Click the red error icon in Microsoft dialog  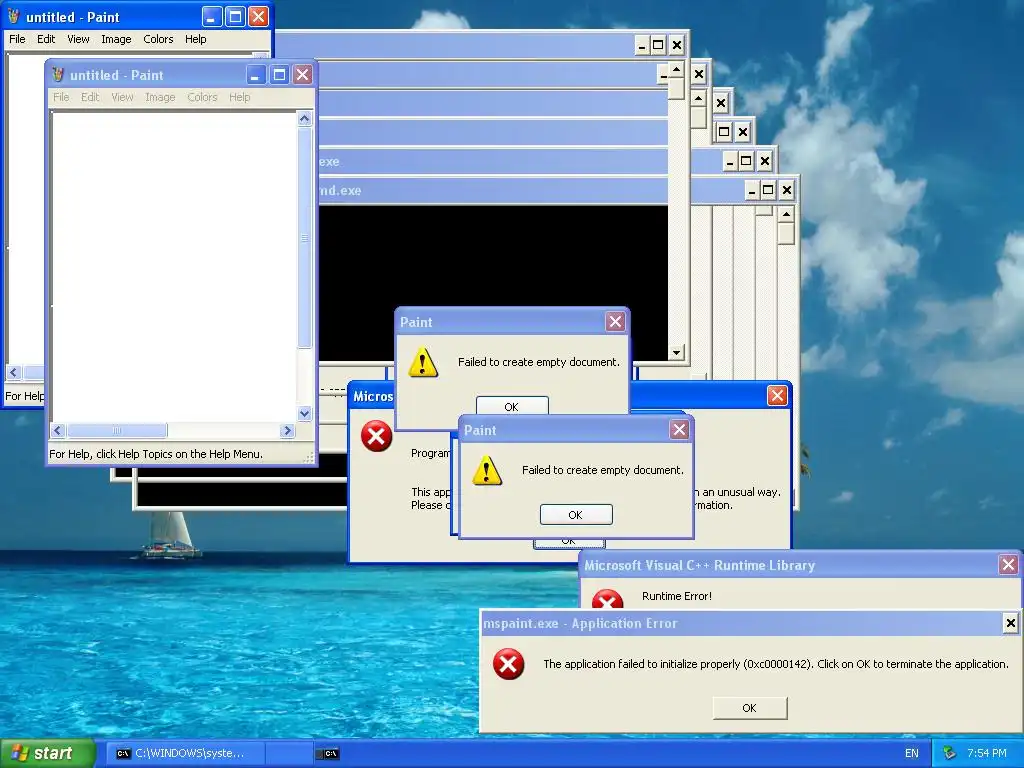click(x=377, y=436)
